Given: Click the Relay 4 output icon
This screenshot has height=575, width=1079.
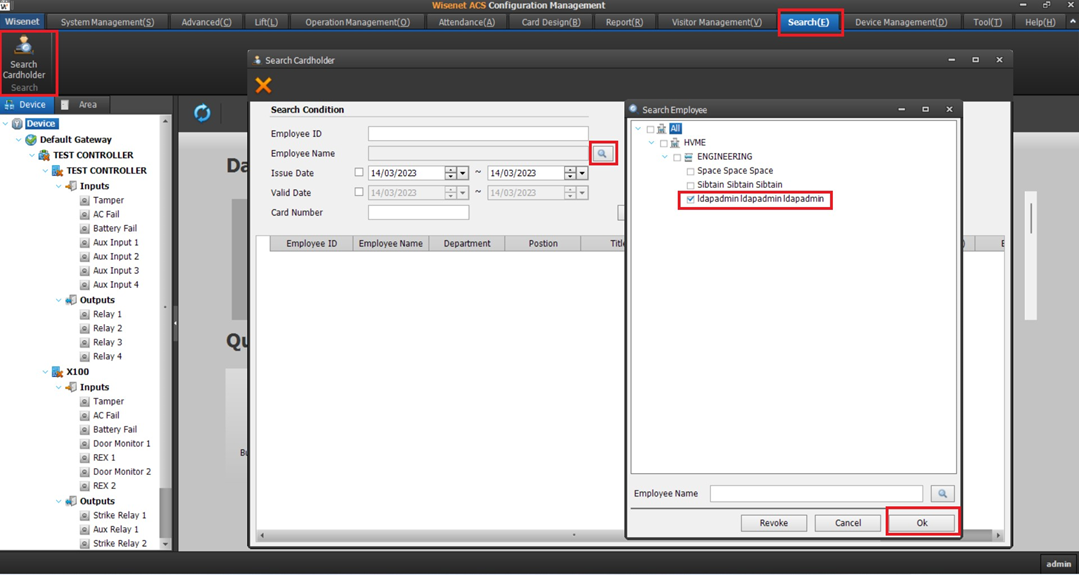Looking at the screenshot, I should (x=85, y=356).
